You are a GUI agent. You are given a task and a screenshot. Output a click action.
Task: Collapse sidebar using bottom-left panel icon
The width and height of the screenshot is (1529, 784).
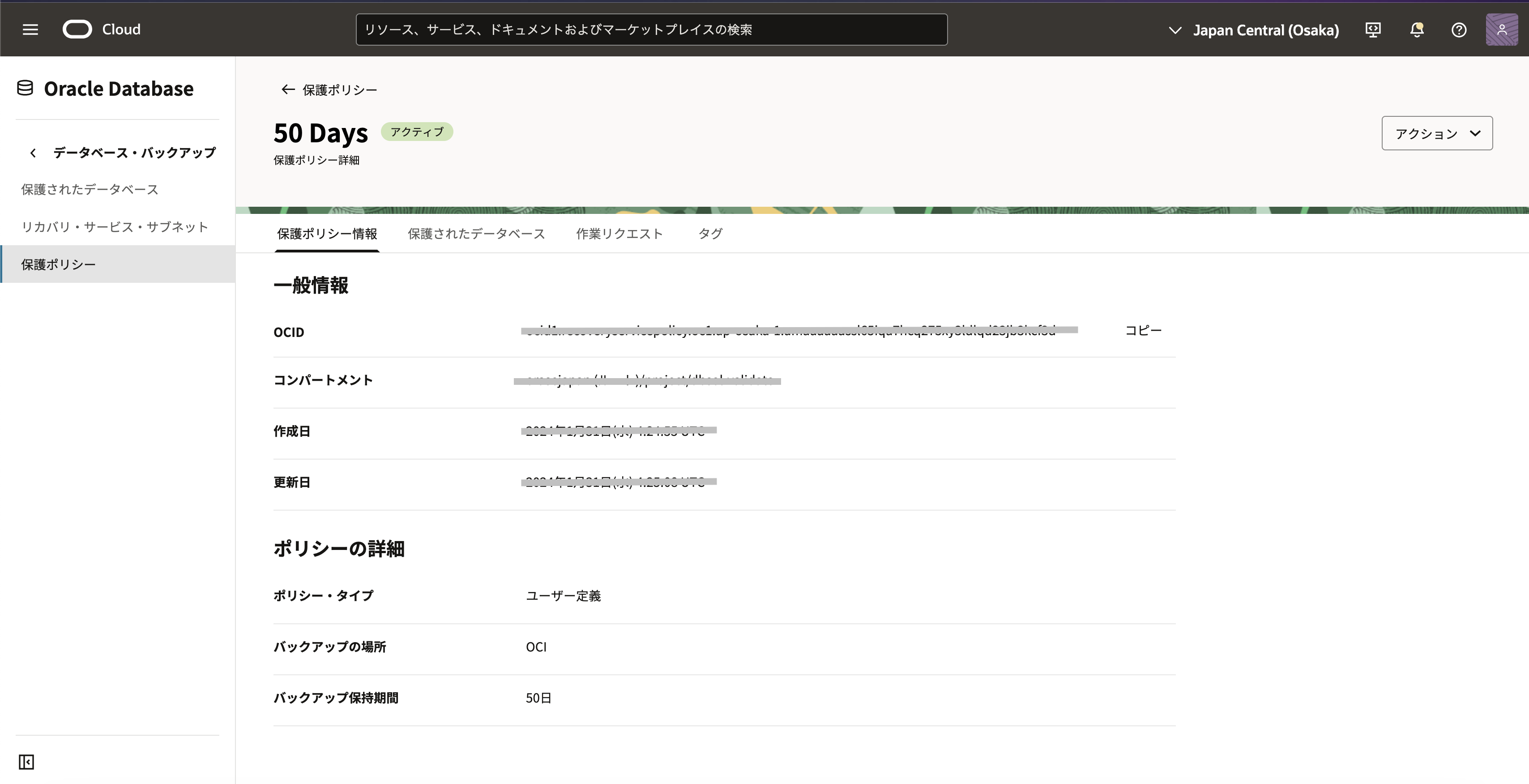click(x=26, y=762)
